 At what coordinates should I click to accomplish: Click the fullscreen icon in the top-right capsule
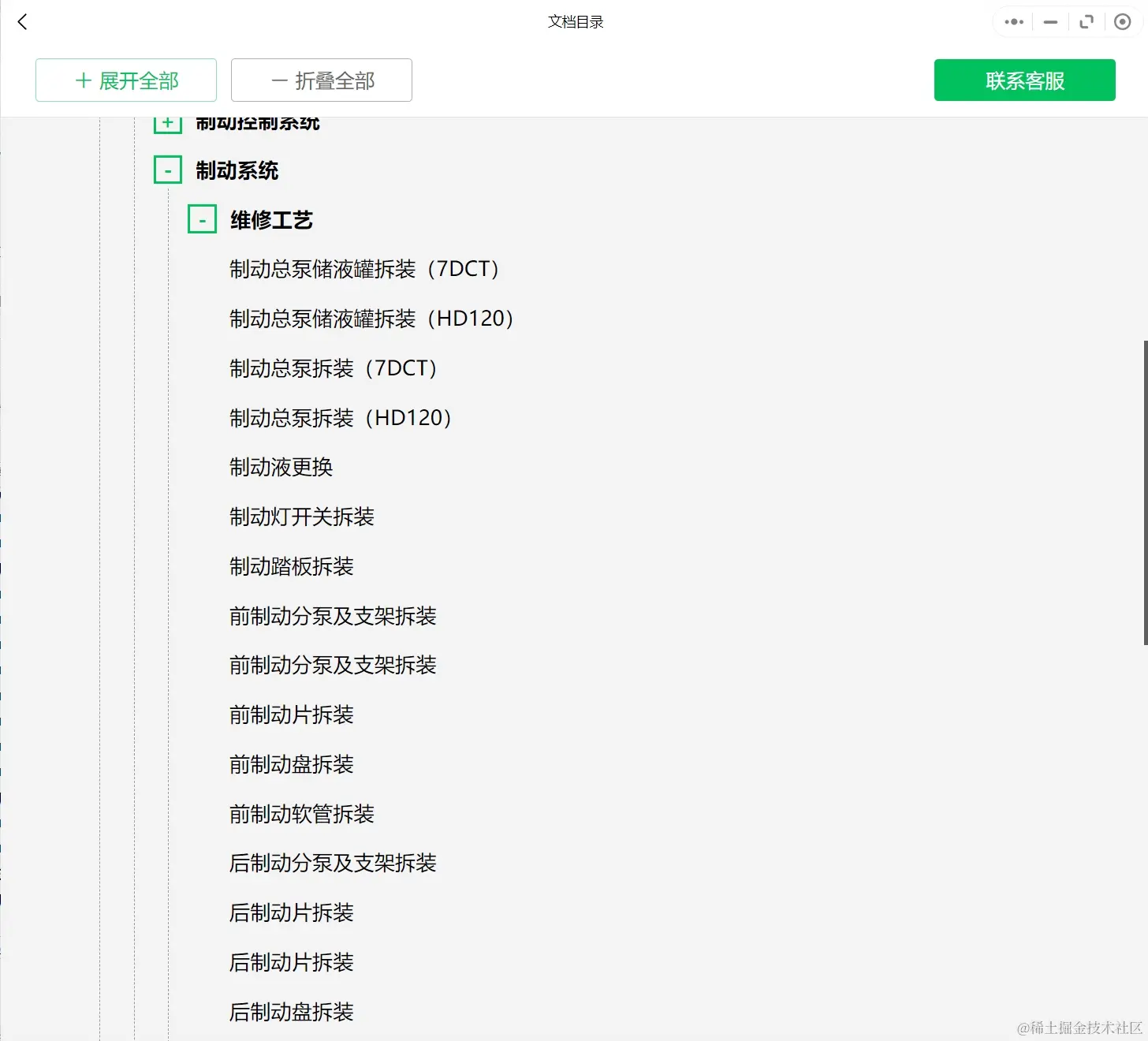pyautogui.click(x=1086, y=21)
